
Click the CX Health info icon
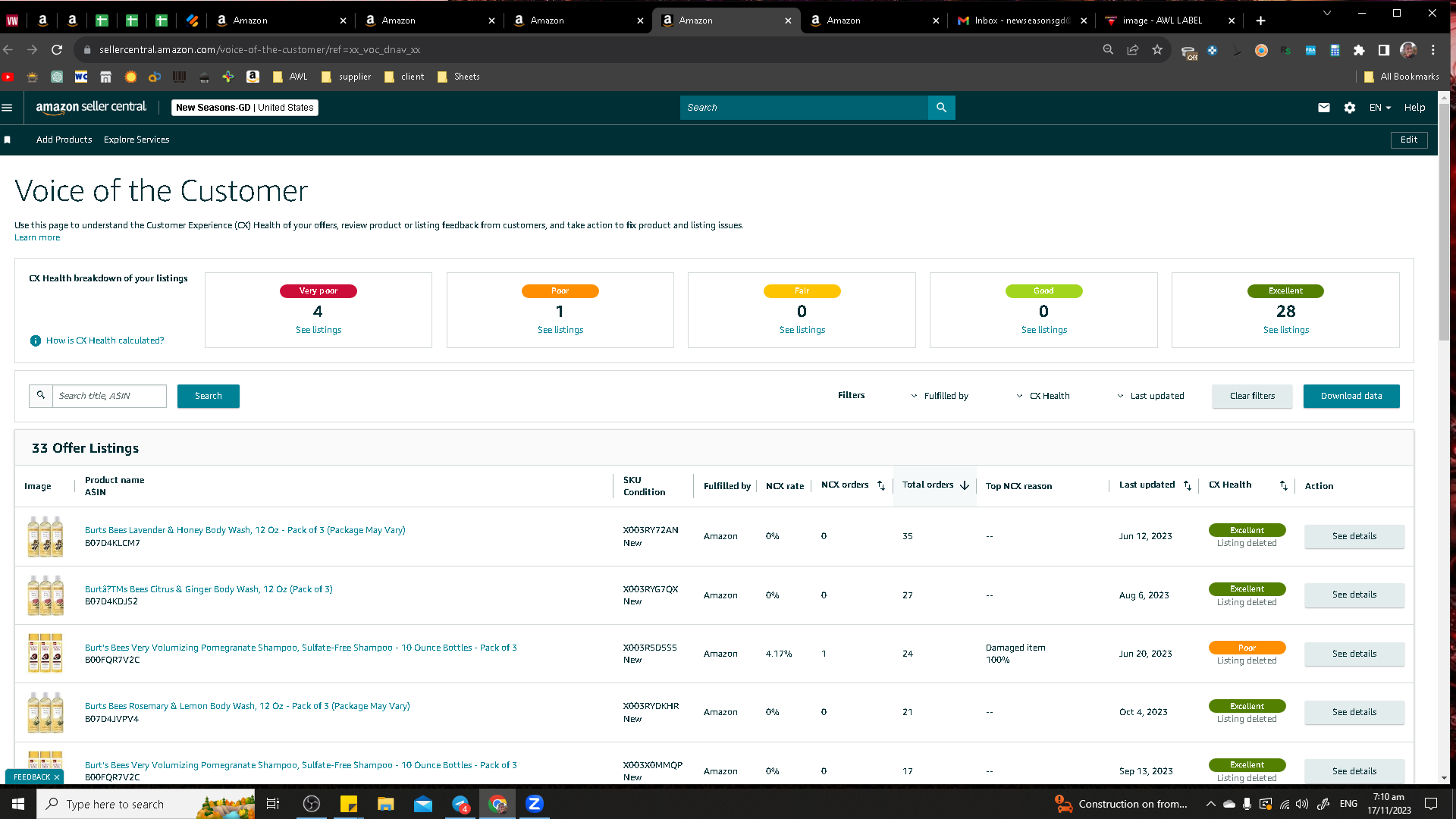click(35, 340)
